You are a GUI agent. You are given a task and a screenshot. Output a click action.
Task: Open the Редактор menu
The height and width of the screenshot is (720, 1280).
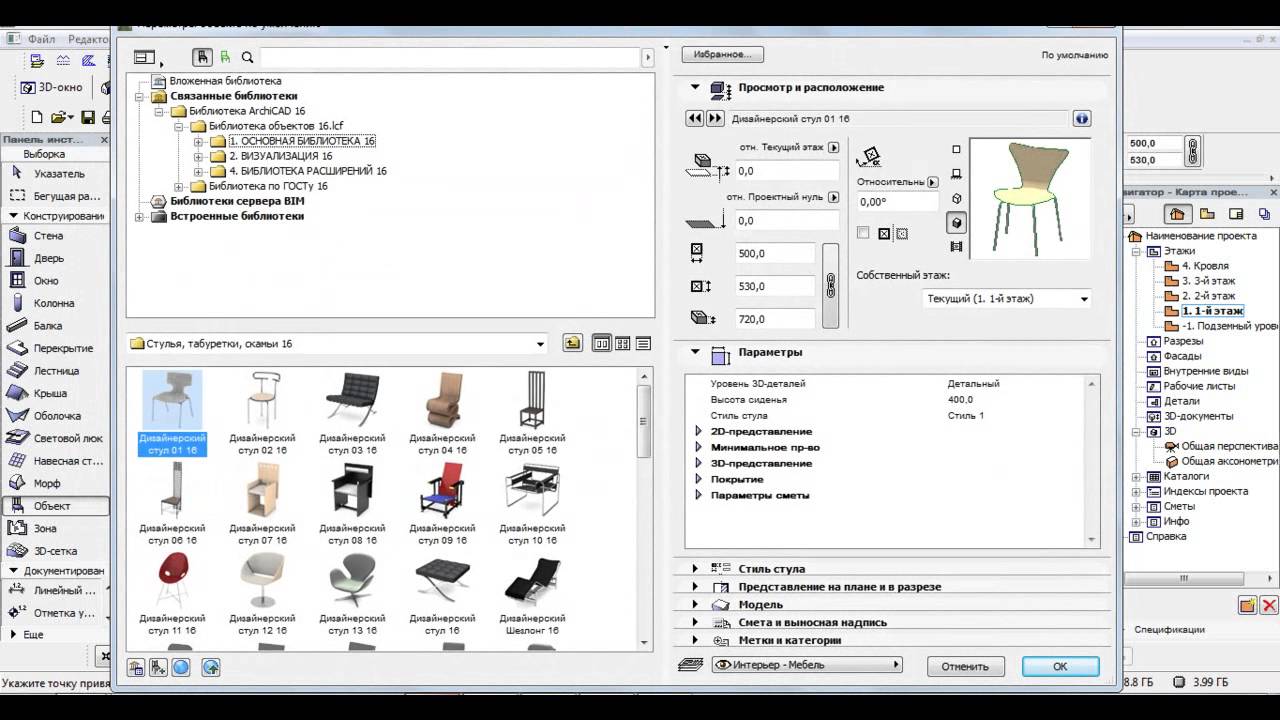point(88,39)
